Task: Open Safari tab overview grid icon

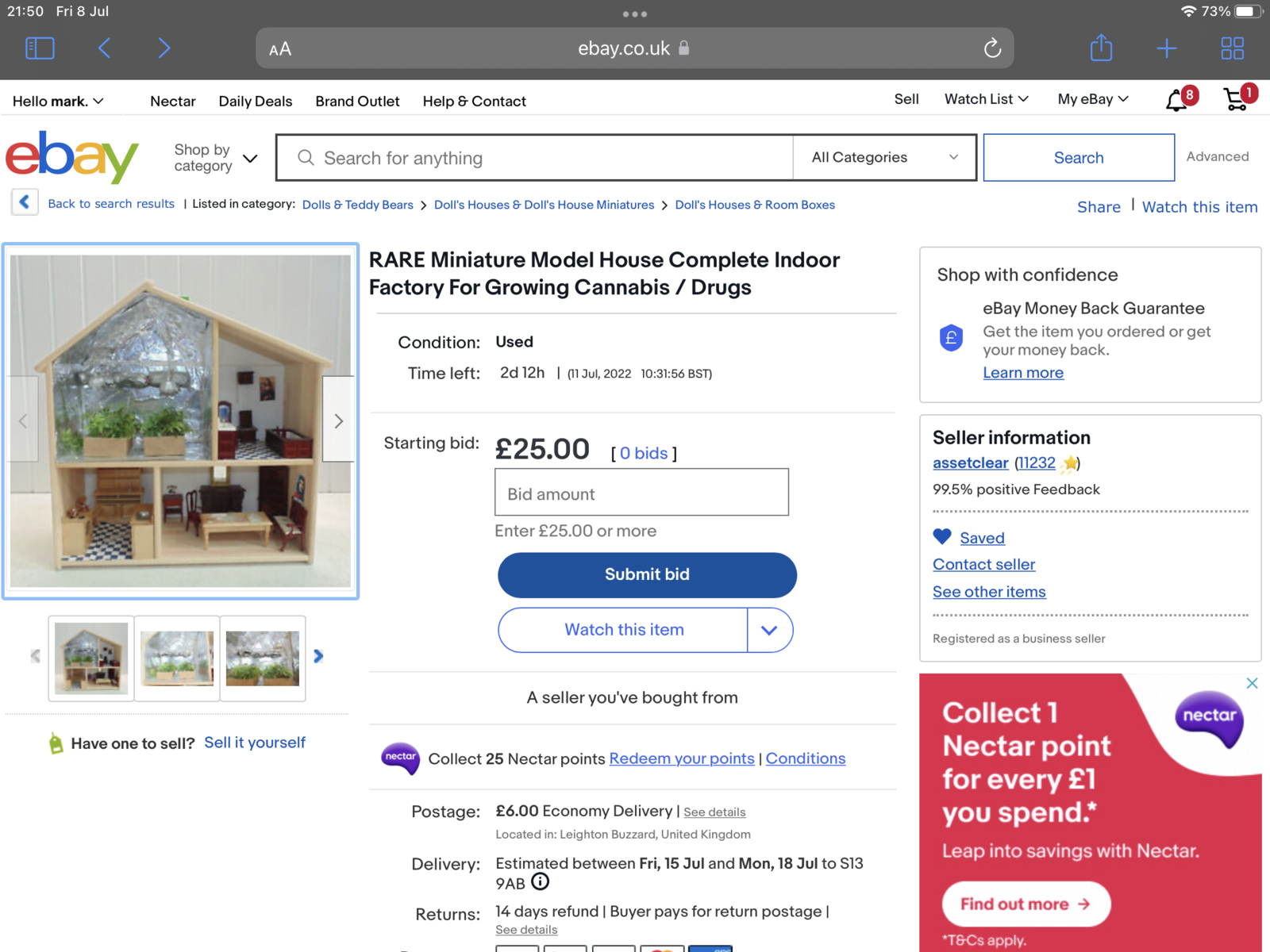Action: point(1231,48)
